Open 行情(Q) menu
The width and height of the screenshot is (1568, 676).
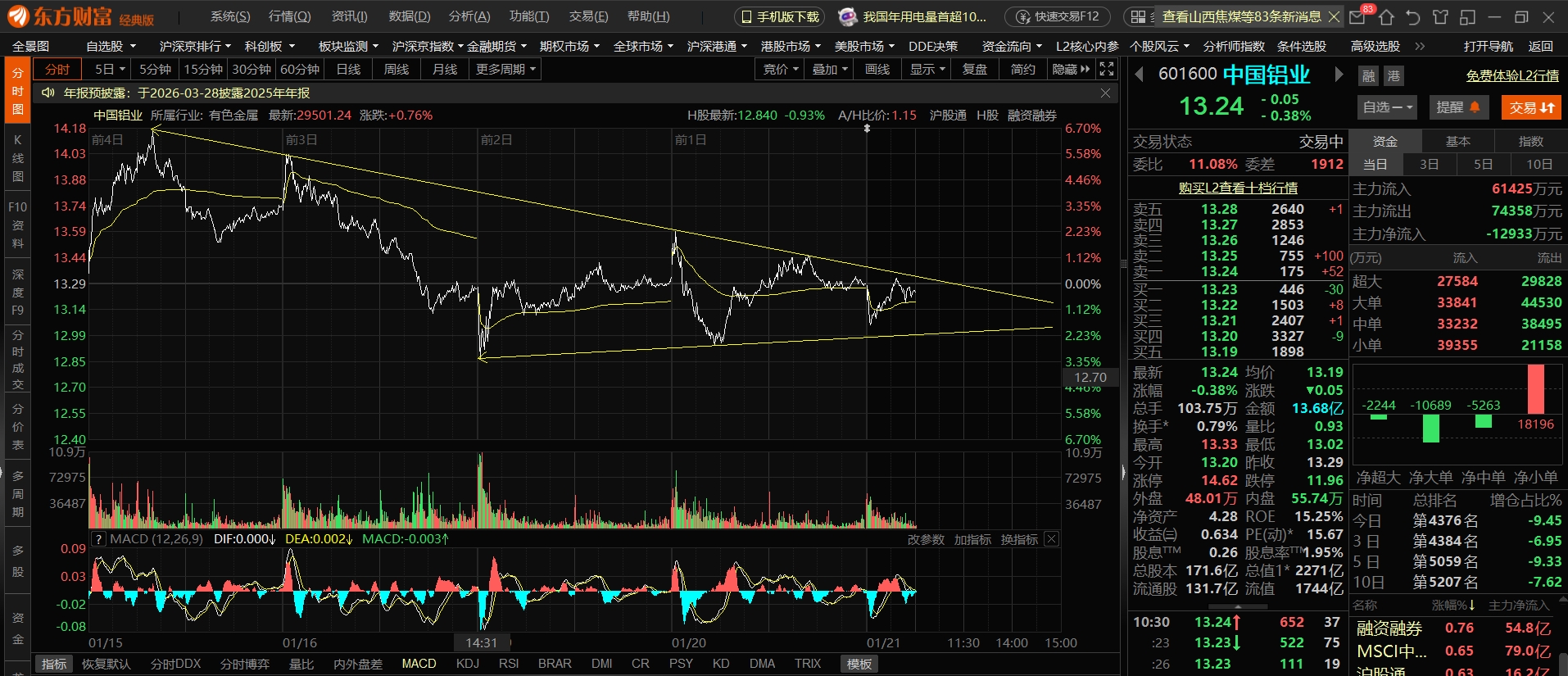(290, 16)
